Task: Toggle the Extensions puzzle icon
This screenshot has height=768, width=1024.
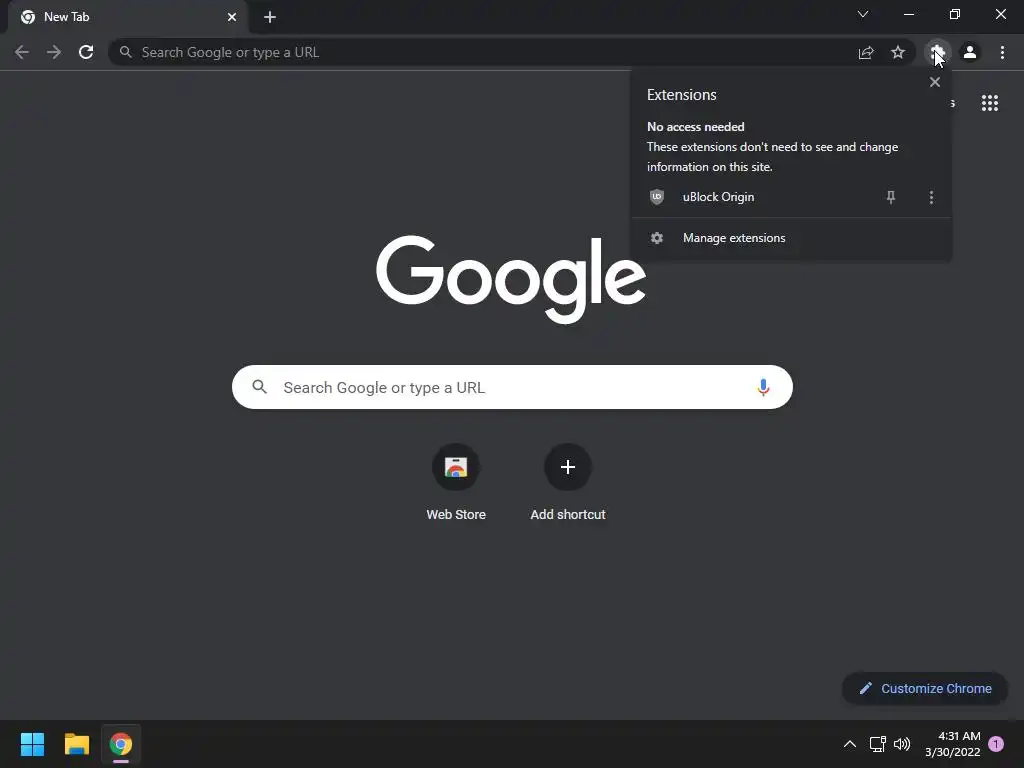Action: [937, 52]
